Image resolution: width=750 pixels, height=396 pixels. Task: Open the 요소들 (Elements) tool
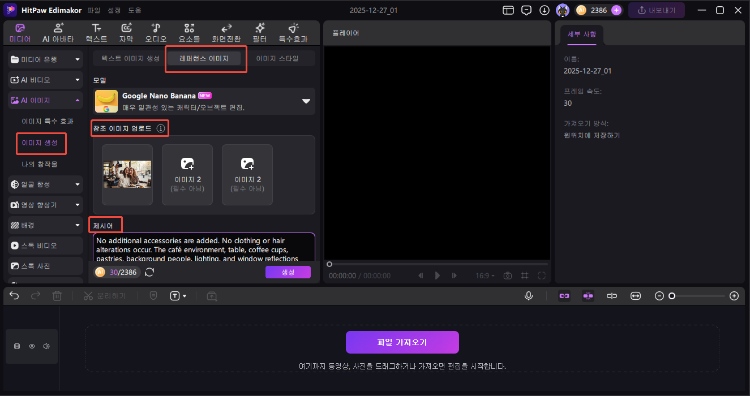[x=189, y=33]
